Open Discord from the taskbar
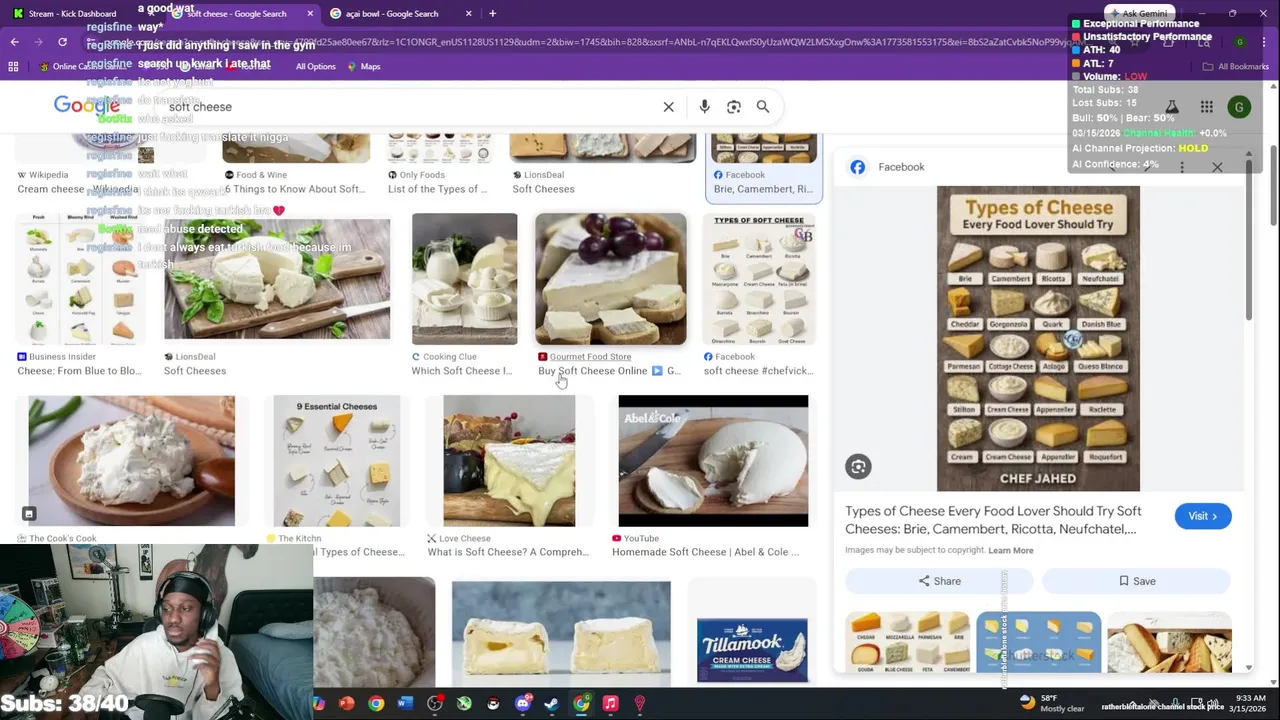The height and width of the screenshot is (720, 1280). tap(522, 704)
